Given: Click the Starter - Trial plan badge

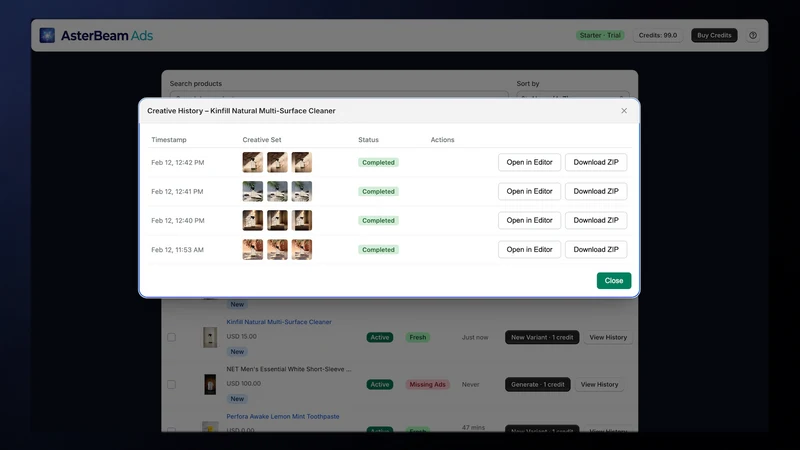Looking at the screenshot, I should 600,35.
